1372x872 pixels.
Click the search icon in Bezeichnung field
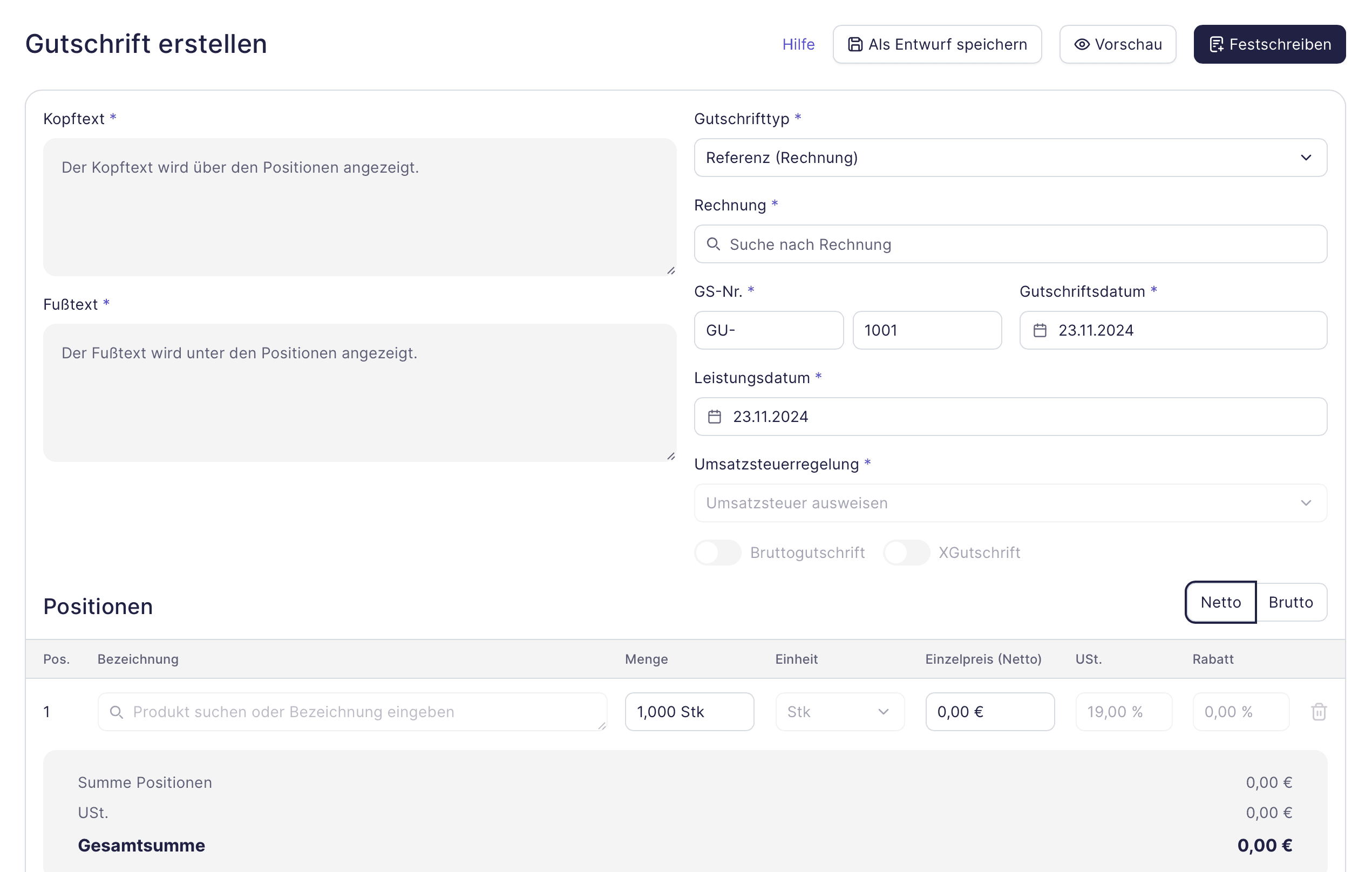pyautogui.click(x=116, y=712)
